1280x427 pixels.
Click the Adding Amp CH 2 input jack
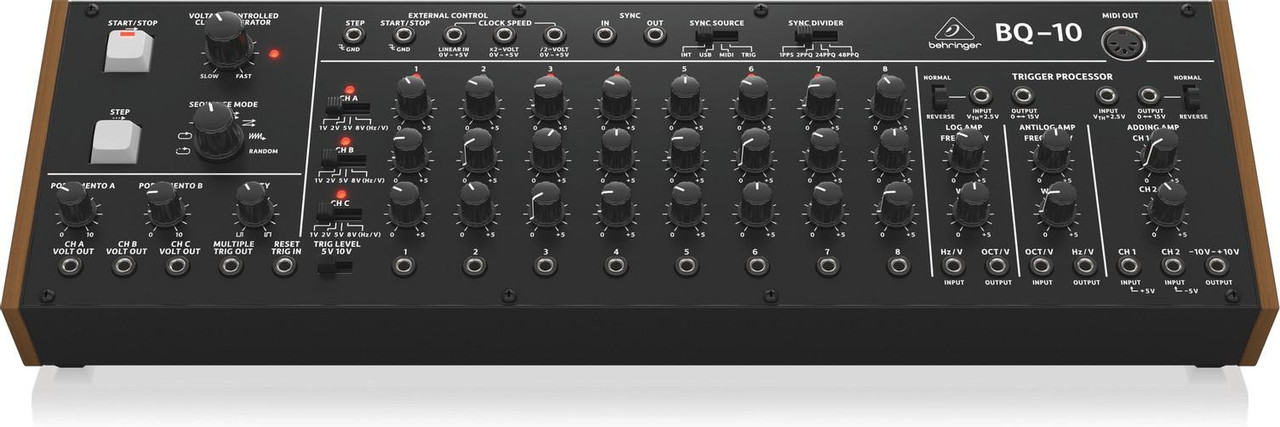pyautogui.click(x=1172, y=266)
